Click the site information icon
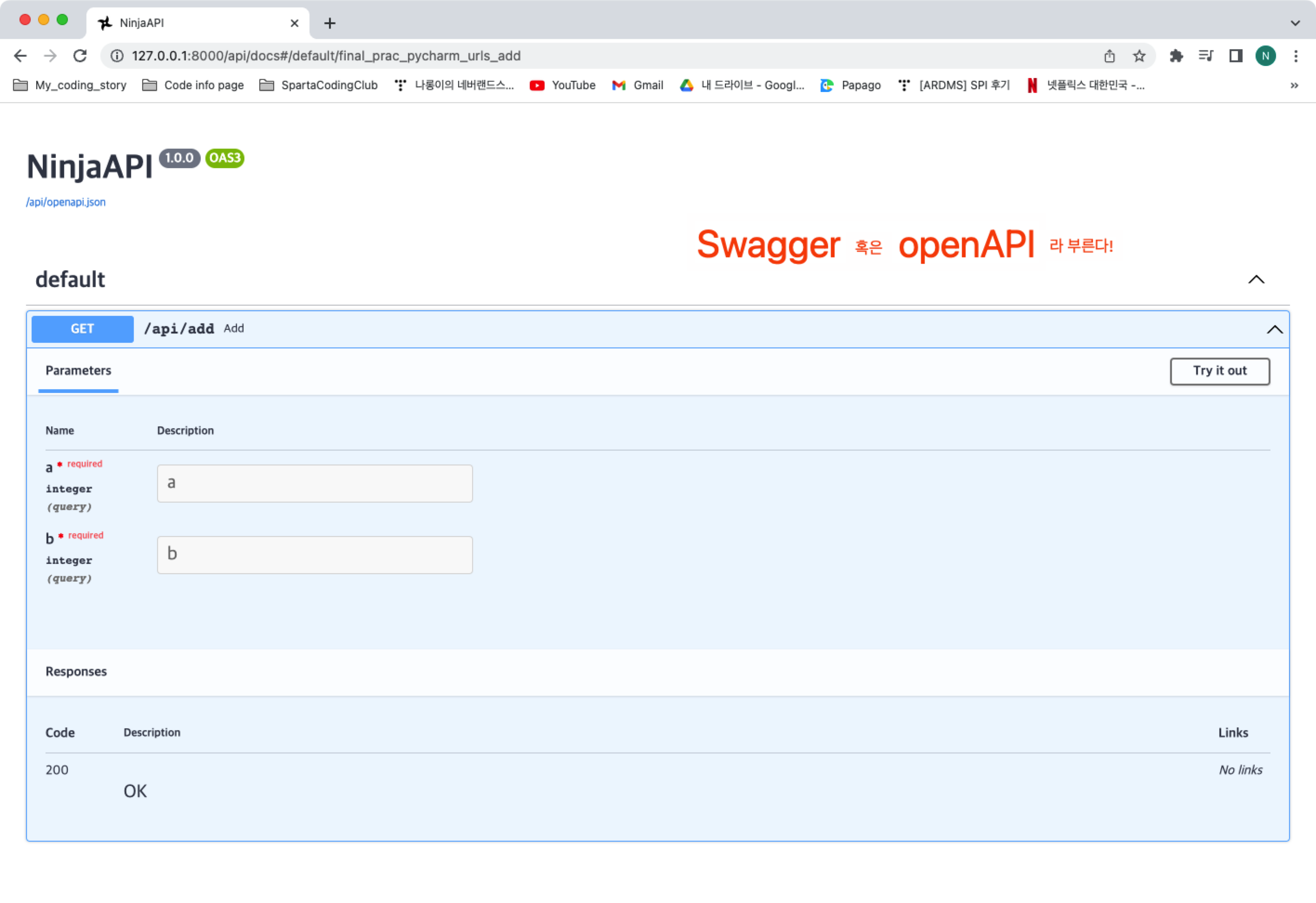The image size is (1316, 903). (117, 55)
